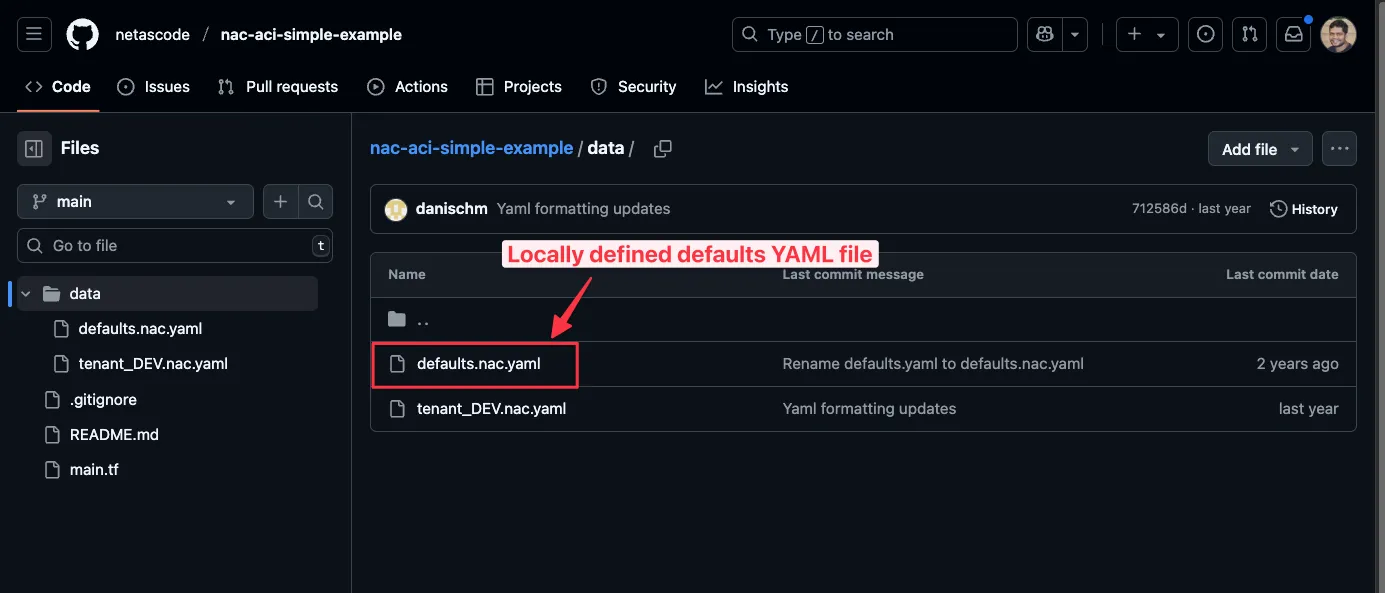Toggle the file tree search icon
Screen dimensions: 1385x593
(316, 201)
